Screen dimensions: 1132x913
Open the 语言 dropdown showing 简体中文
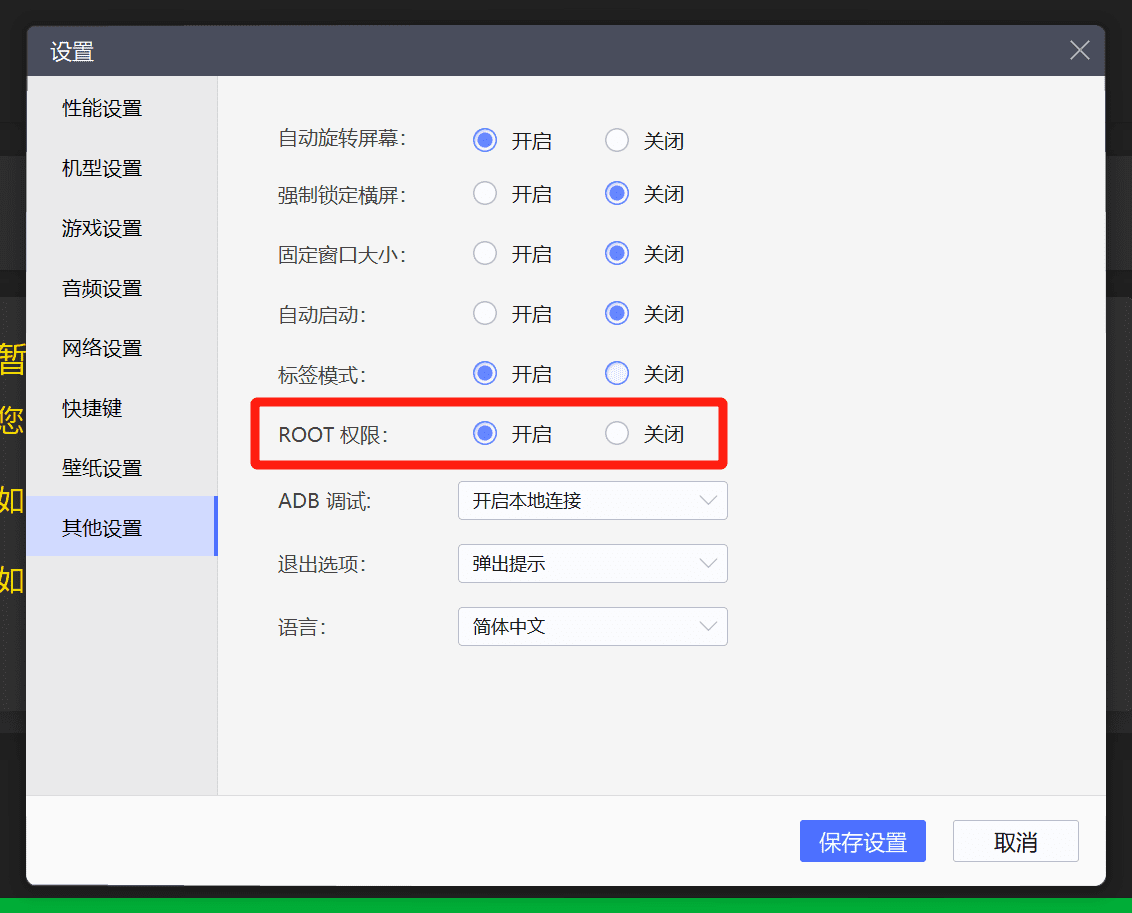point(592,627)
